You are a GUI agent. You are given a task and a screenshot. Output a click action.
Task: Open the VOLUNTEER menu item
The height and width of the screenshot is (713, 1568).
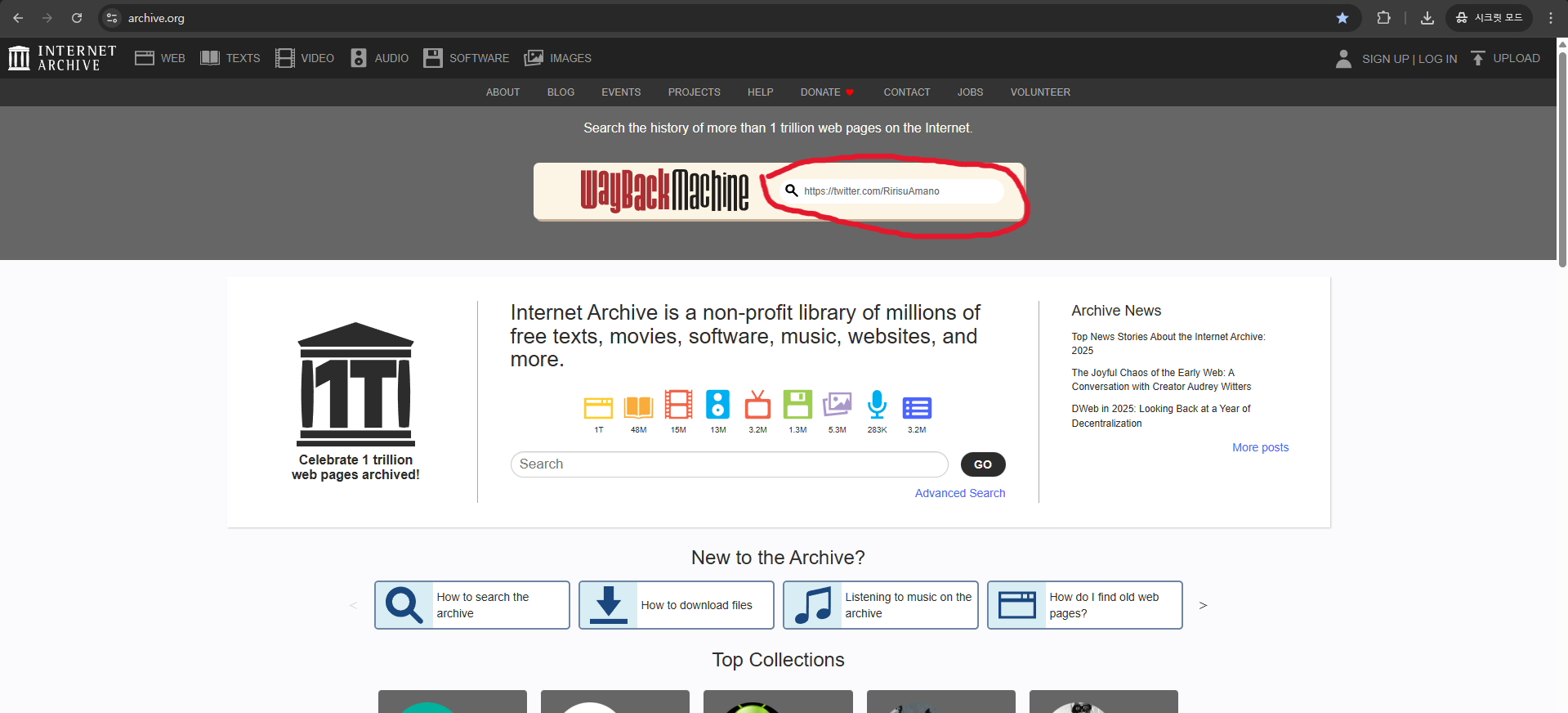point(1040,92)
